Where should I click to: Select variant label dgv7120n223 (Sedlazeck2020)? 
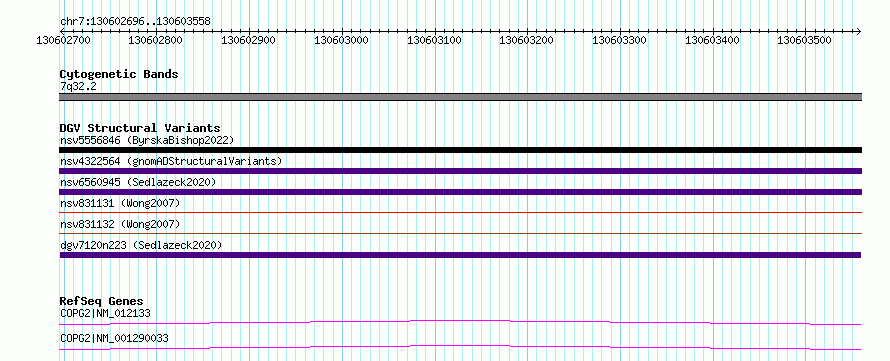click(x=141, y=245)
